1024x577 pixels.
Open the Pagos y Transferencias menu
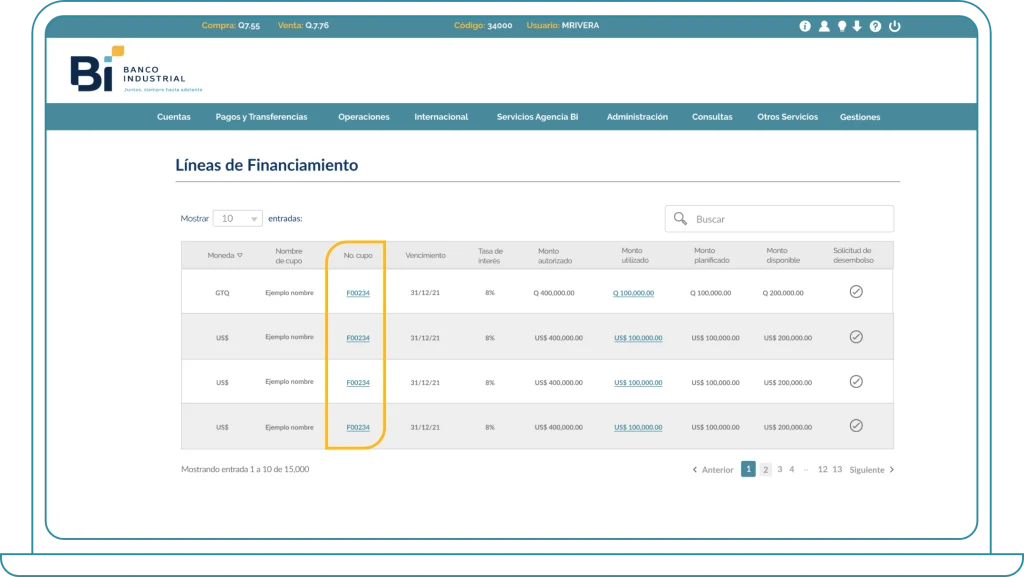[261, 117]
